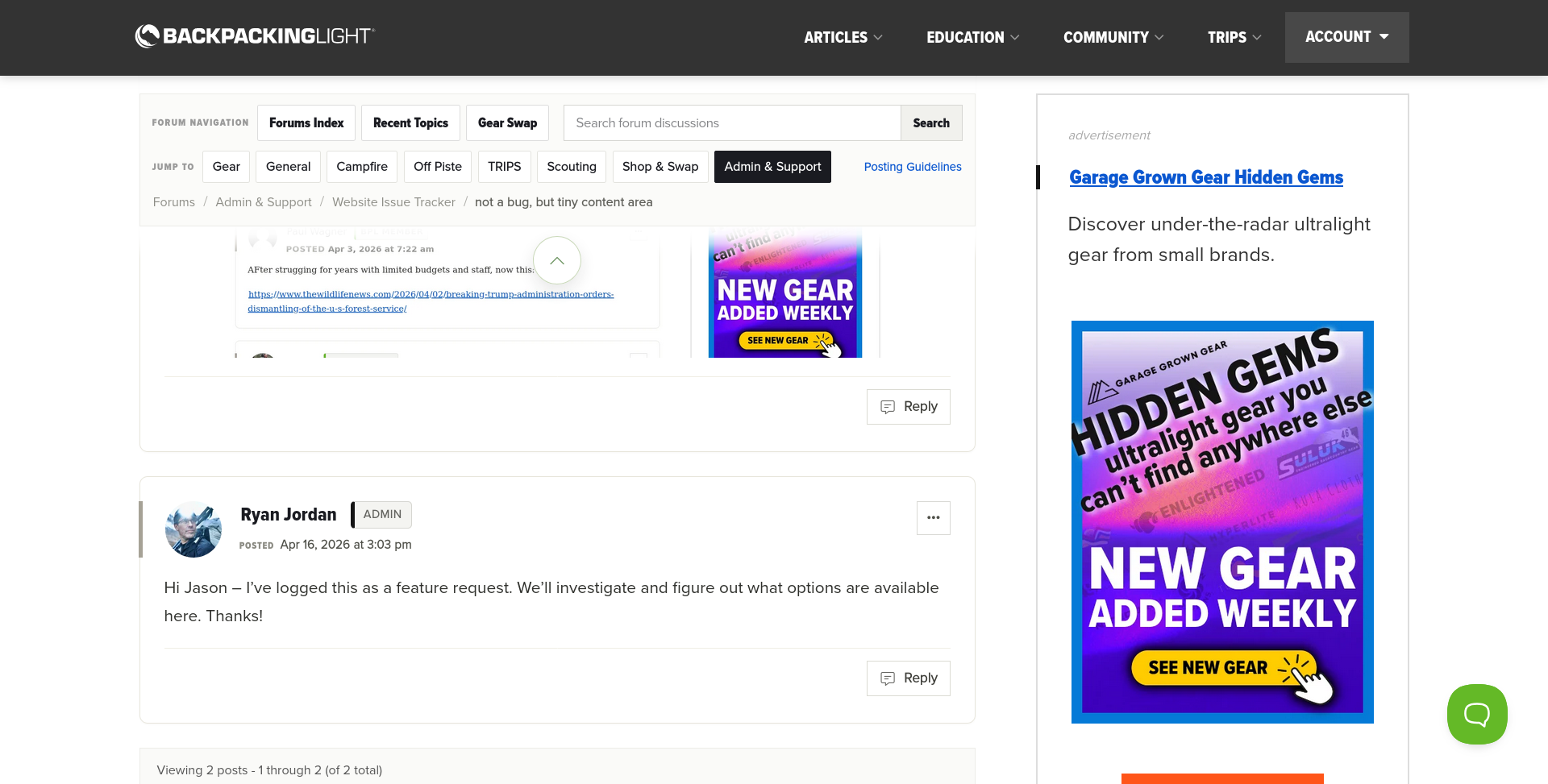The height and width of the screenshot is (784, 1548).
Task: Open the embedded screenshot in the first post
Action: (x=557, y=293)
